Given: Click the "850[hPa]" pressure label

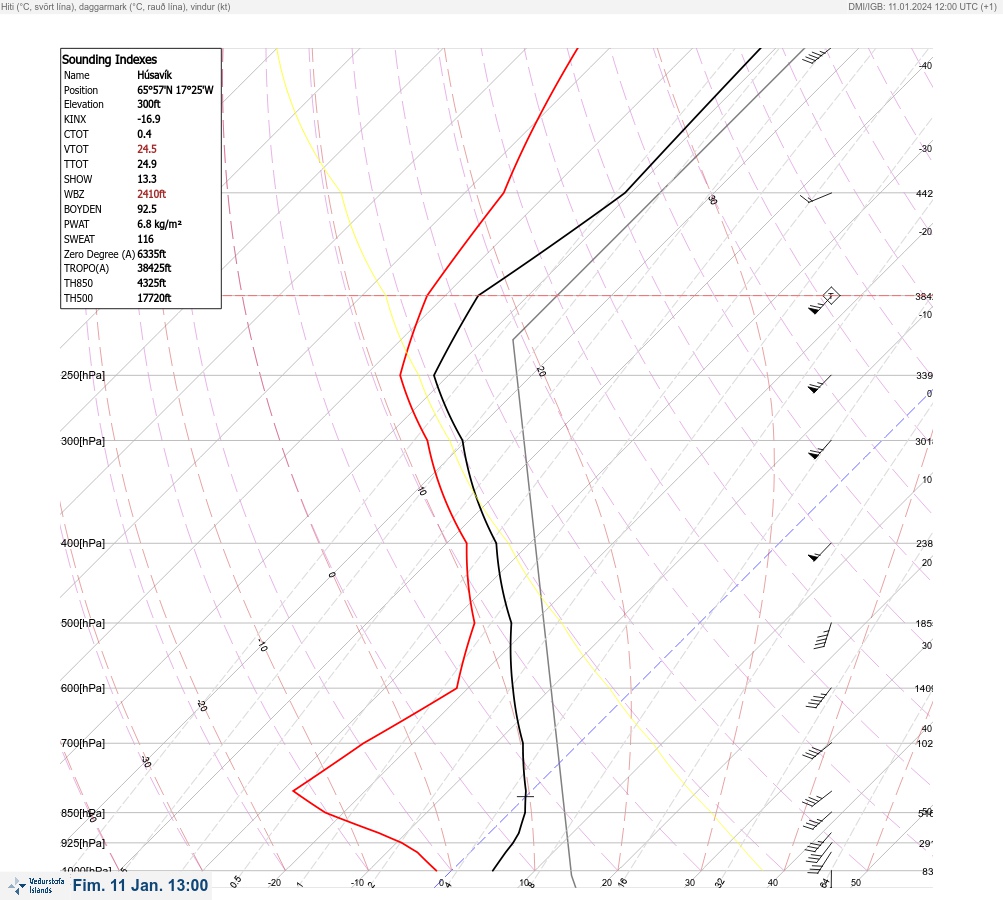Looking at the screenshot, I should click(83, 813).
